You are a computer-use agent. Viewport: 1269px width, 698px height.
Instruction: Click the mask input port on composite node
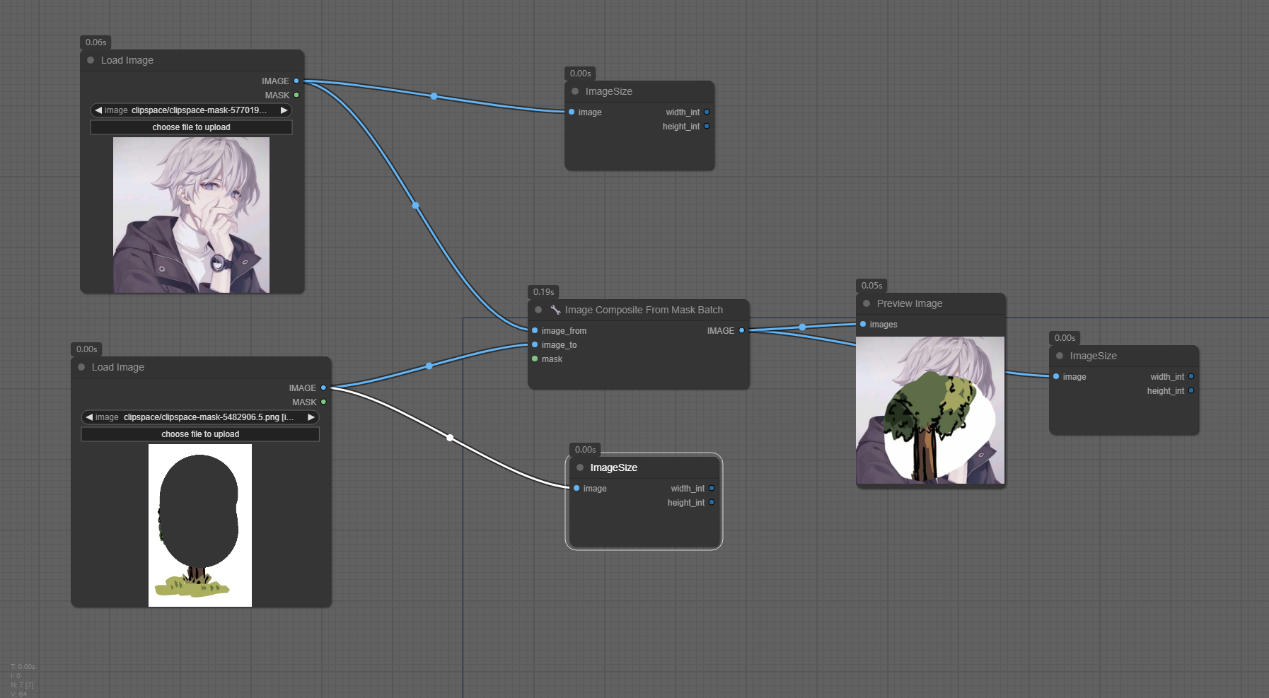(x=535, y=359)
